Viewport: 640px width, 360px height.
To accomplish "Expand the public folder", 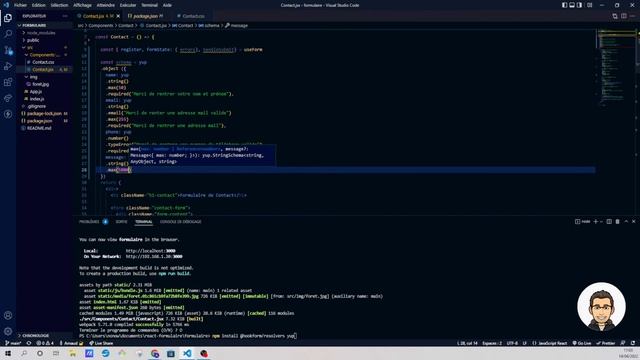I will click(x=45, y=40).
